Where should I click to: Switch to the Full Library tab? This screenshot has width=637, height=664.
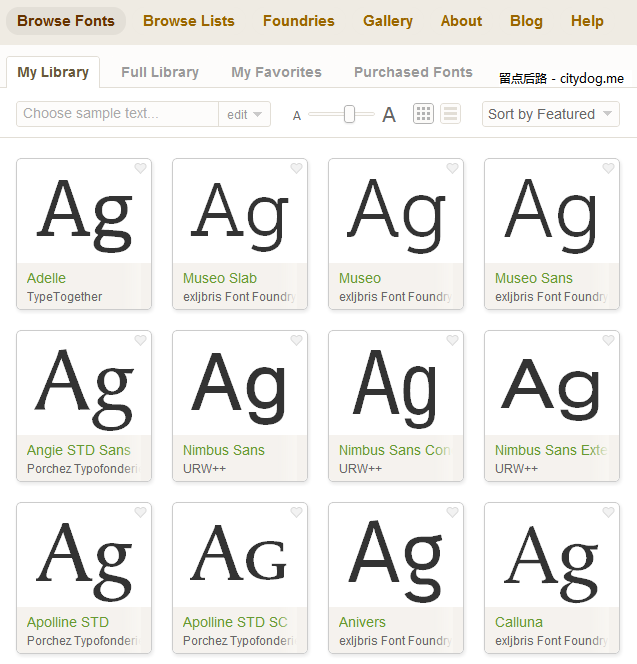160,72
